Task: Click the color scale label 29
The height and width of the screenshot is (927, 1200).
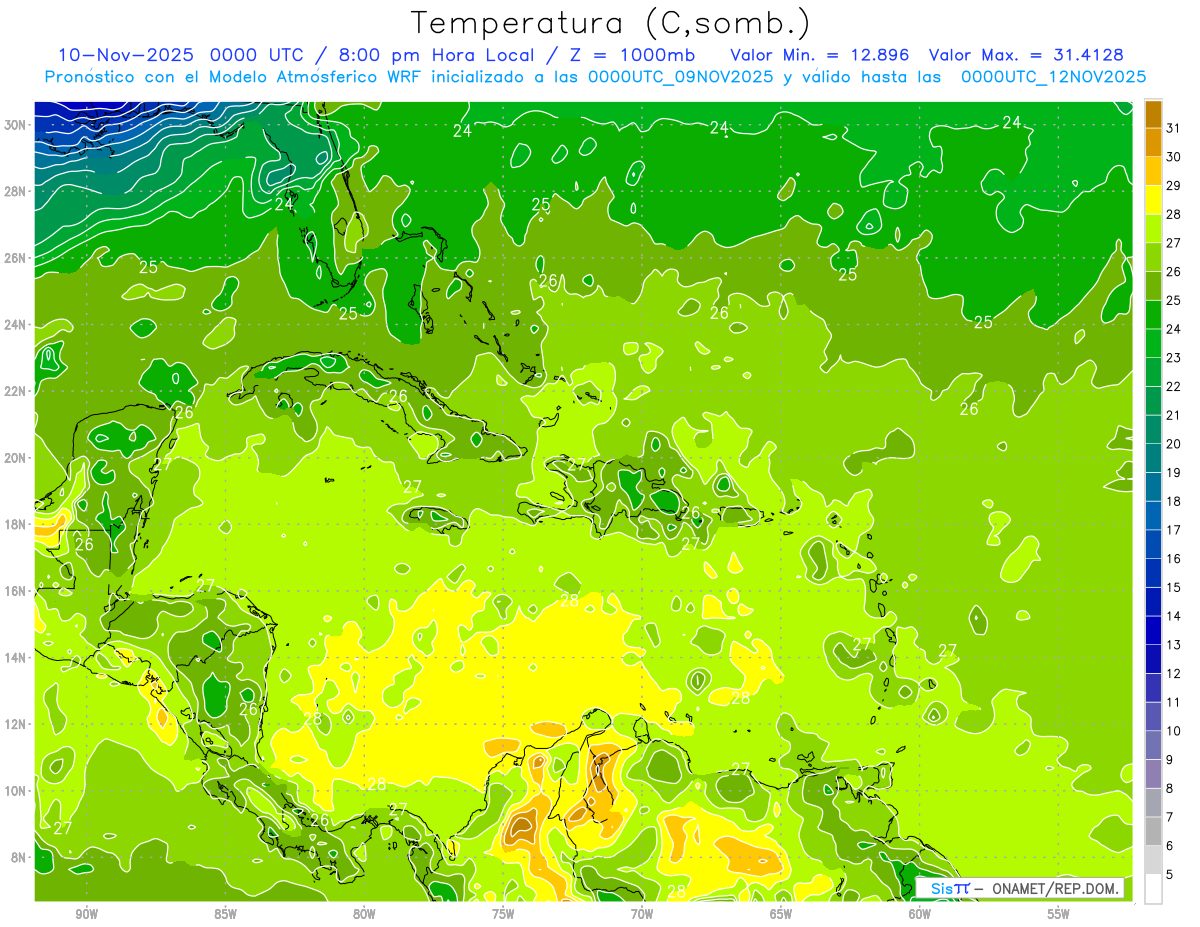Action: [x=1174, y=186]
